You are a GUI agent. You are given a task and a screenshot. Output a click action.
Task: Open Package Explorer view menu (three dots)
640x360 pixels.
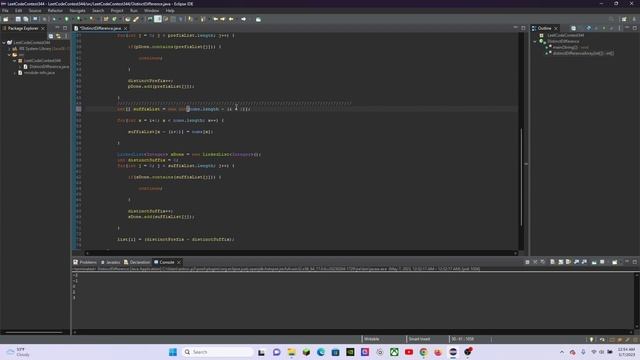[66, 36]
